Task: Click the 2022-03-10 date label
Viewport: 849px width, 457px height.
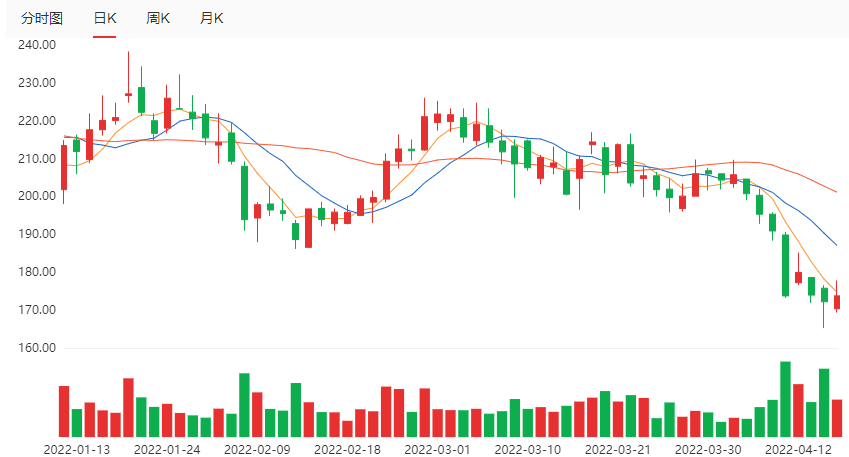Action: click(x=529, y=449)
